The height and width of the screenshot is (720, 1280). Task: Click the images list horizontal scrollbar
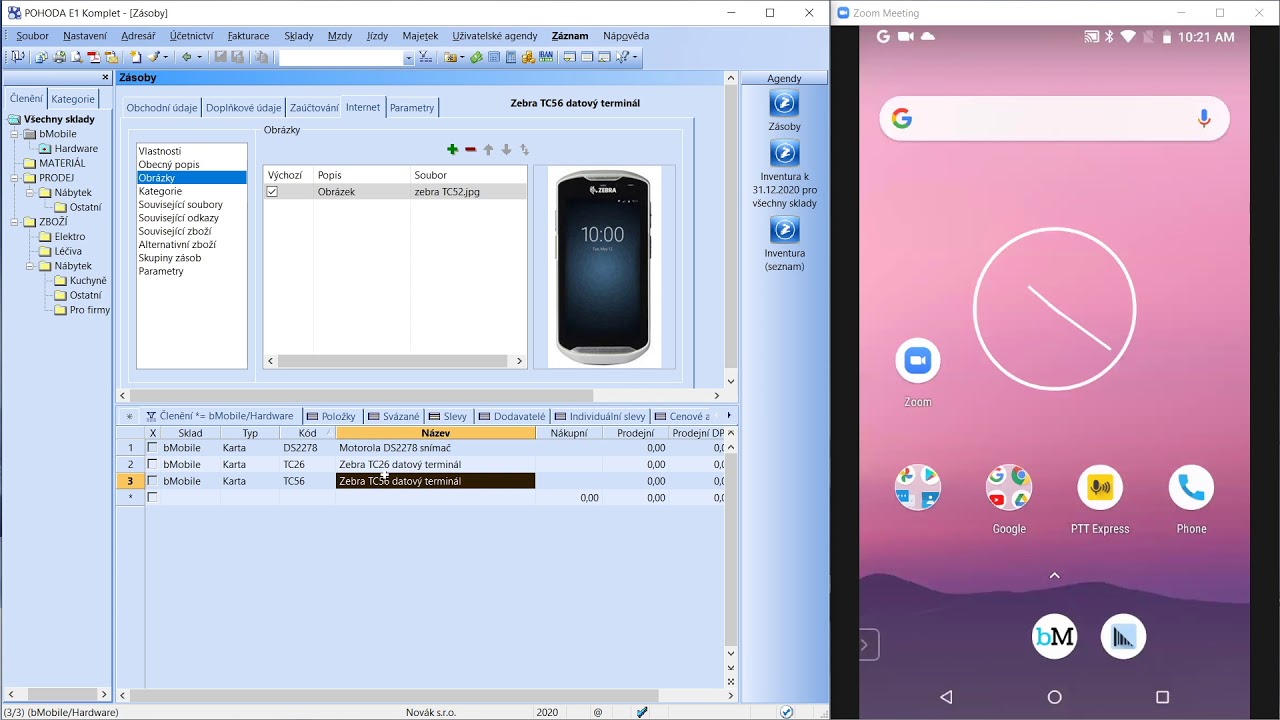pyautogui.click(x=395, y=361)
